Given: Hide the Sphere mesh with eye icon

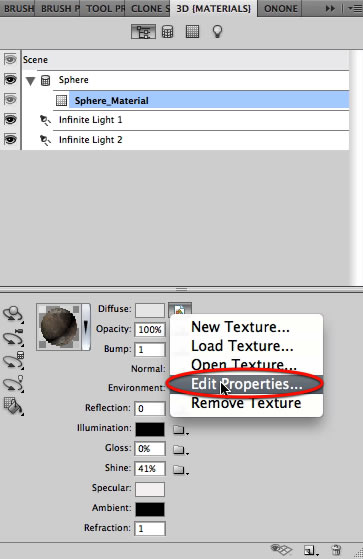Looking at the screenshot, I should 10,79.
